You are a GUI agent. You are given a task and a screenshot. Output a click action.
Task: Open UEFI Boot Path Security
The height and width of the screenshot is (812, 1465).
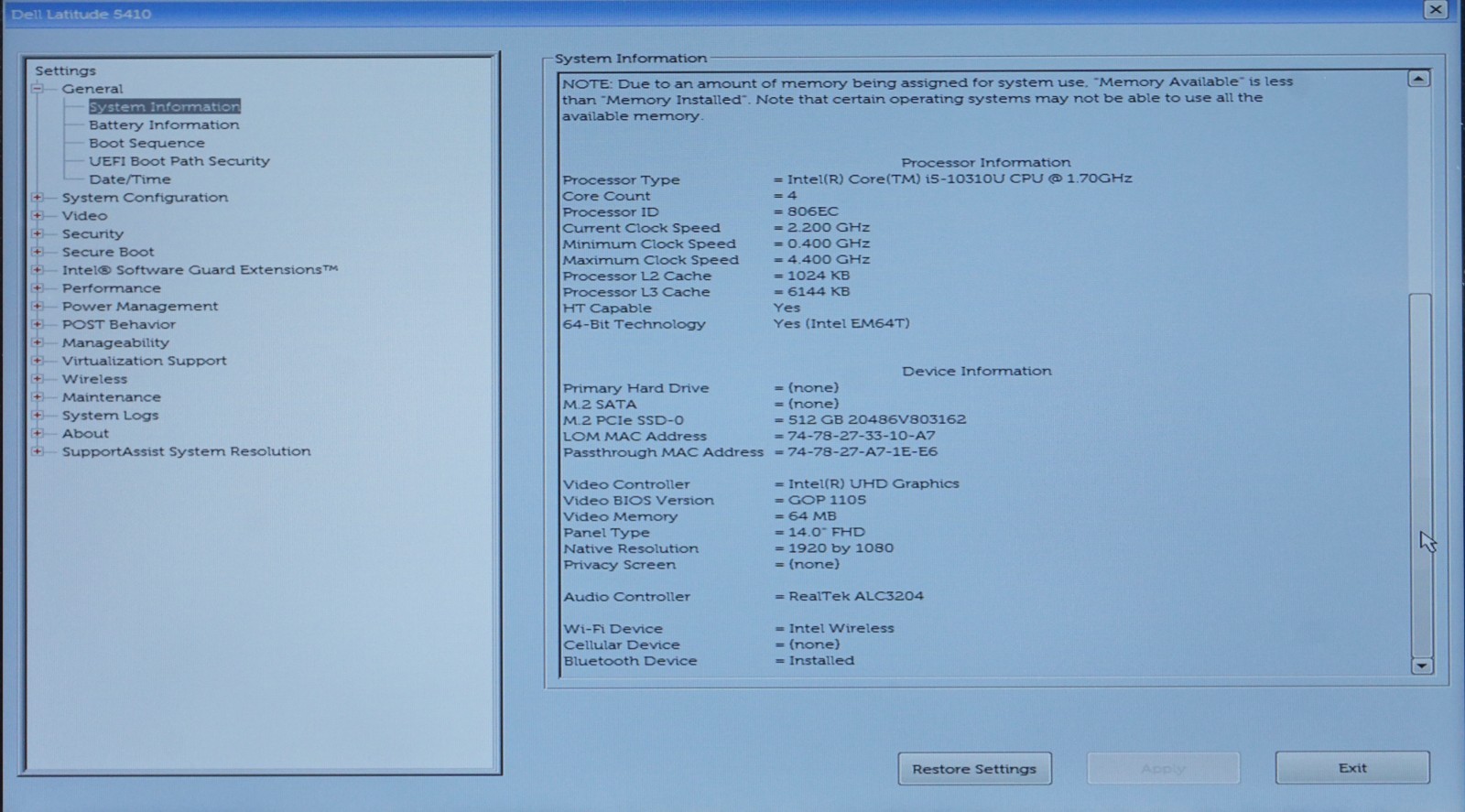[179, 161]
